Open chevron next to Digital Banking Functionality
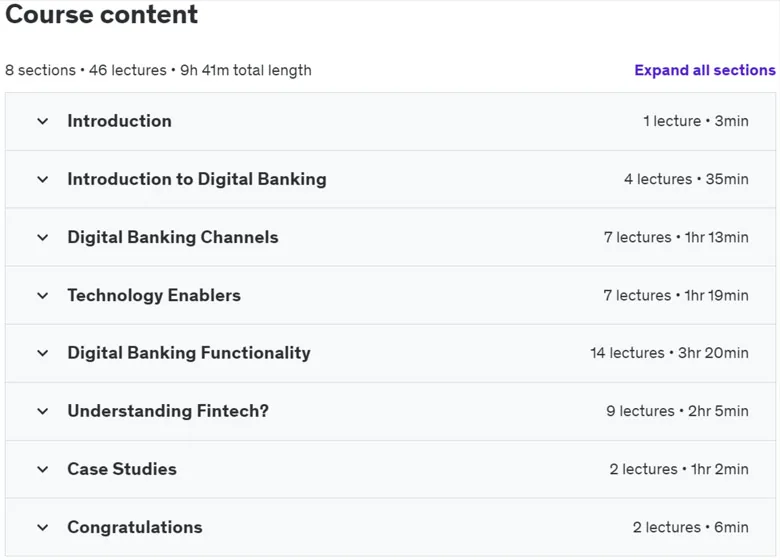This screenshot has width=780, height=560. [43, 354]
